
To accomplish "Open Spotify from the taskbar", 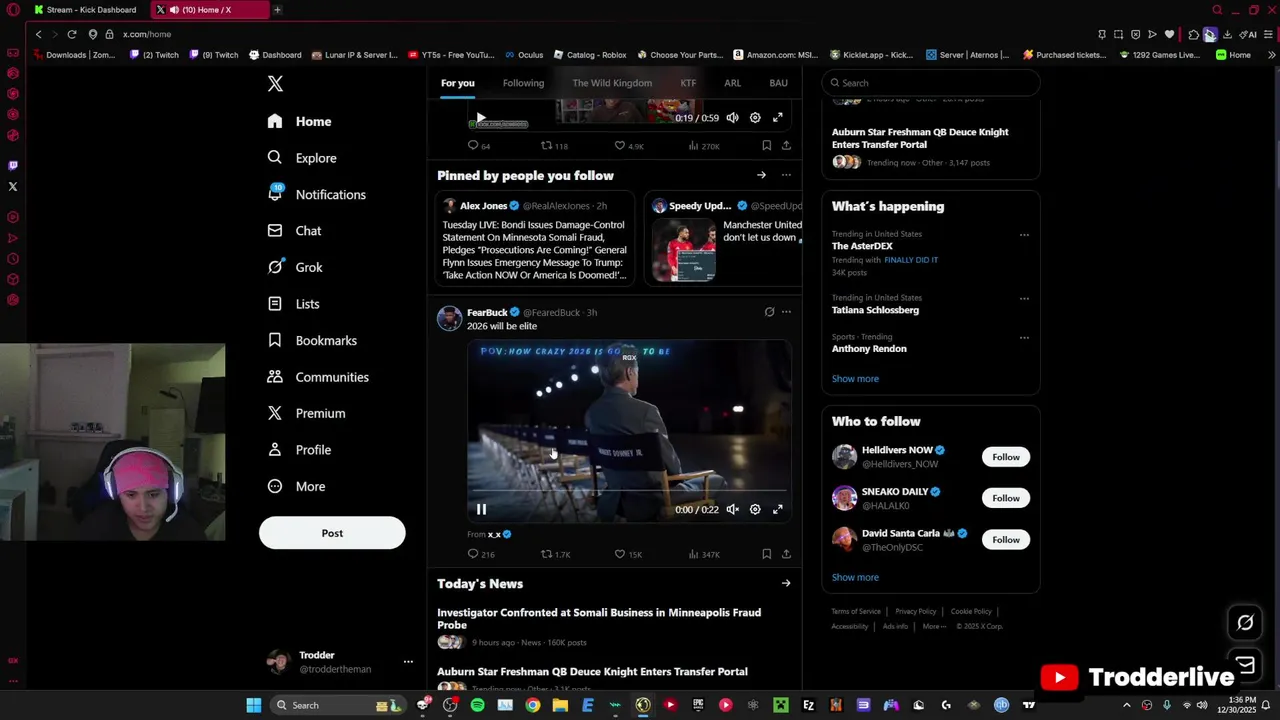I will (477, 705).
